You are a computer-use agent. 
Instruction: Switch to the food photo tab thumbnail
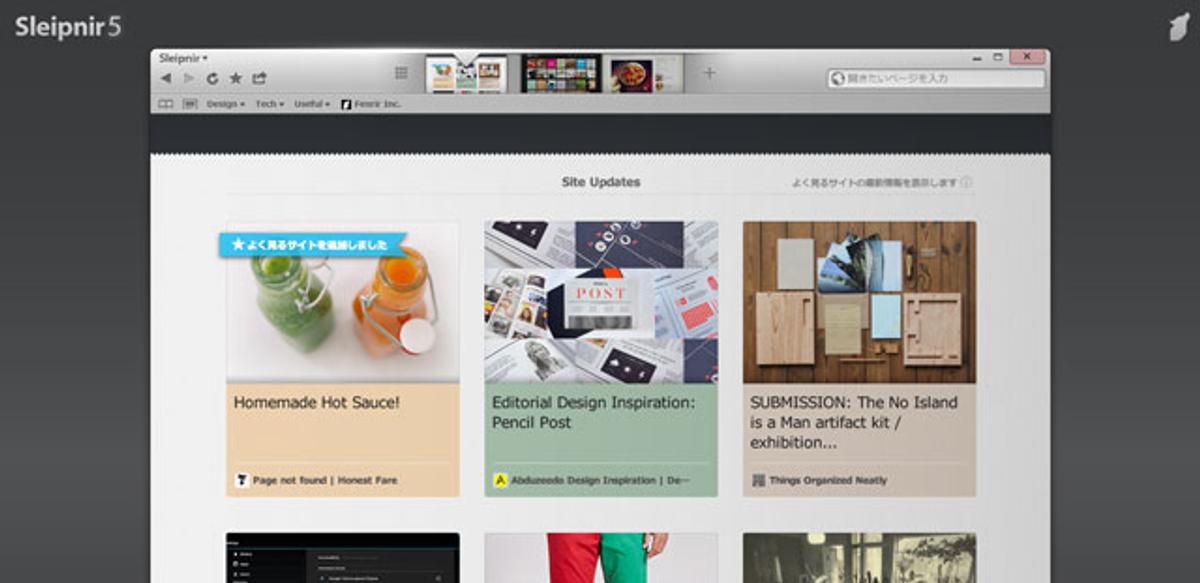click(643, 75)
